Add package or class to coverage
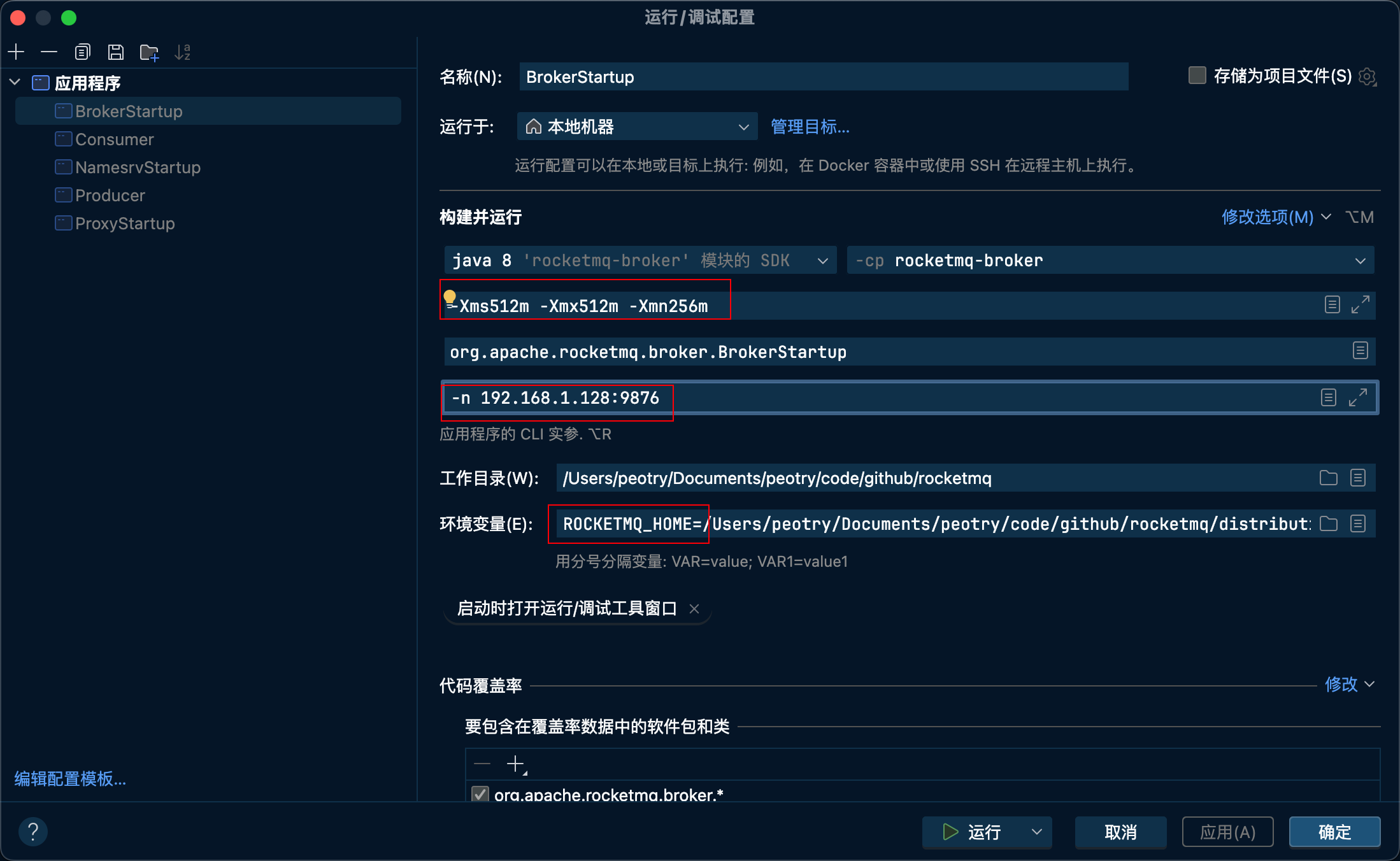 pos(515,764)
